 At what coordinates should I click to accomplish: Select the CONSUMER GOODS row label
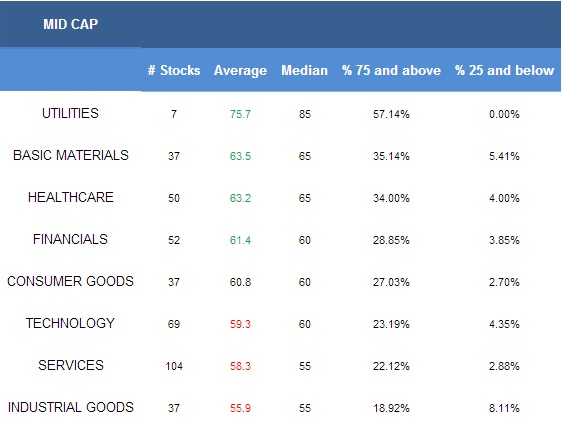click(x=70, y=281)
